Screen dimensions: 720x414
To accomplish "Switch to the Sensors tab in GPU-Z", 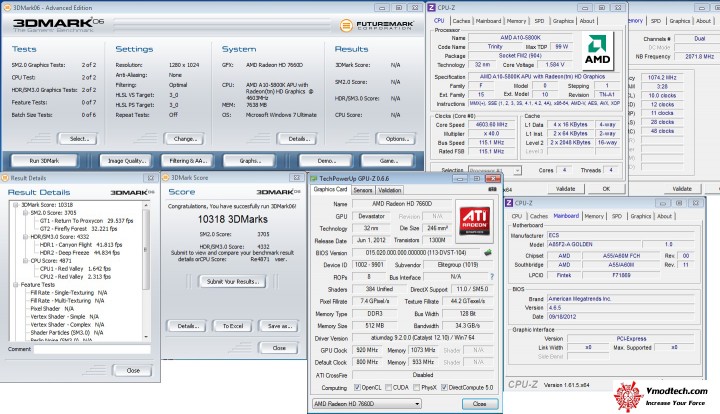I will (363, 188).
